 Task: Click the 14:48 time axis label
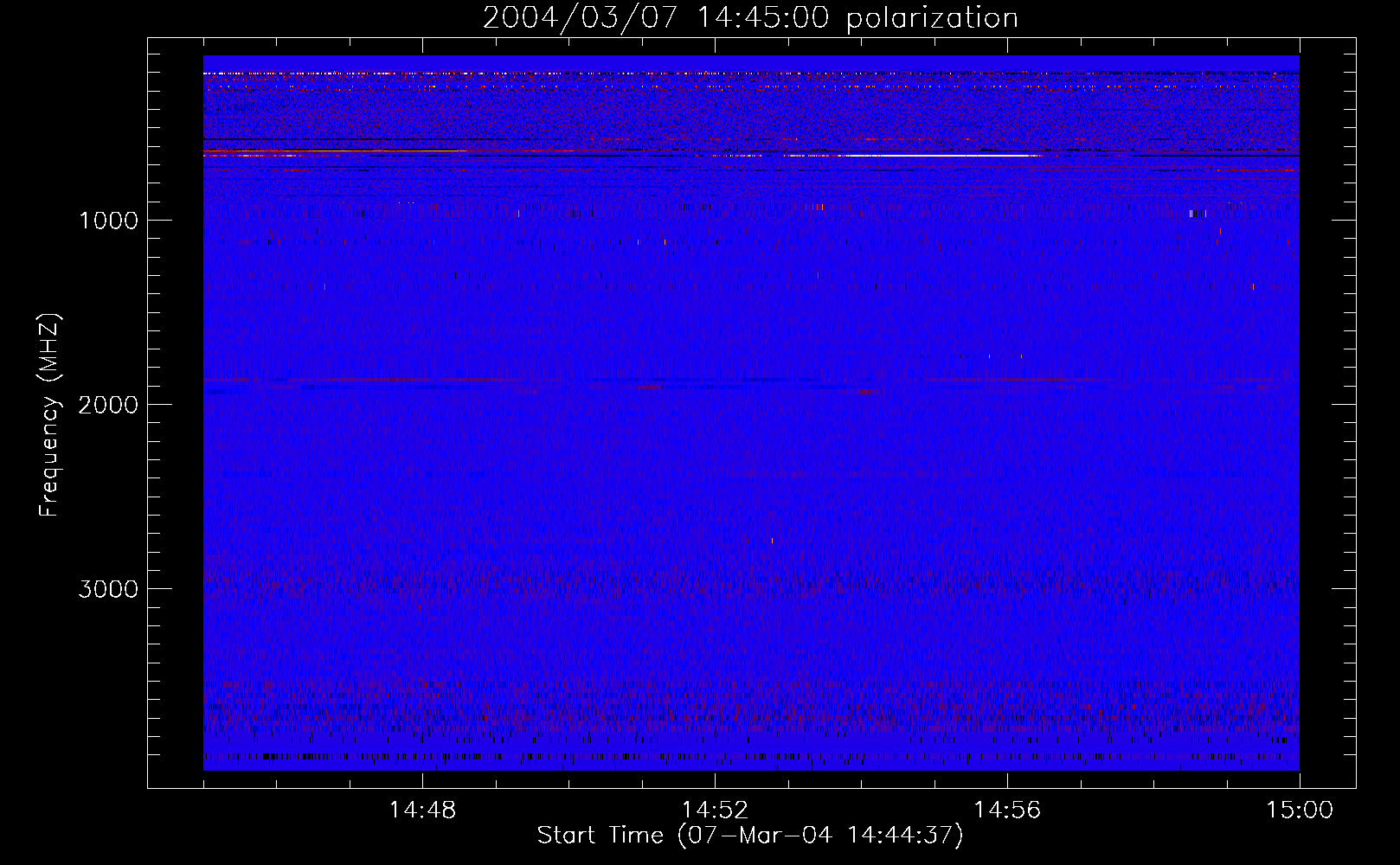click(422, 811)
